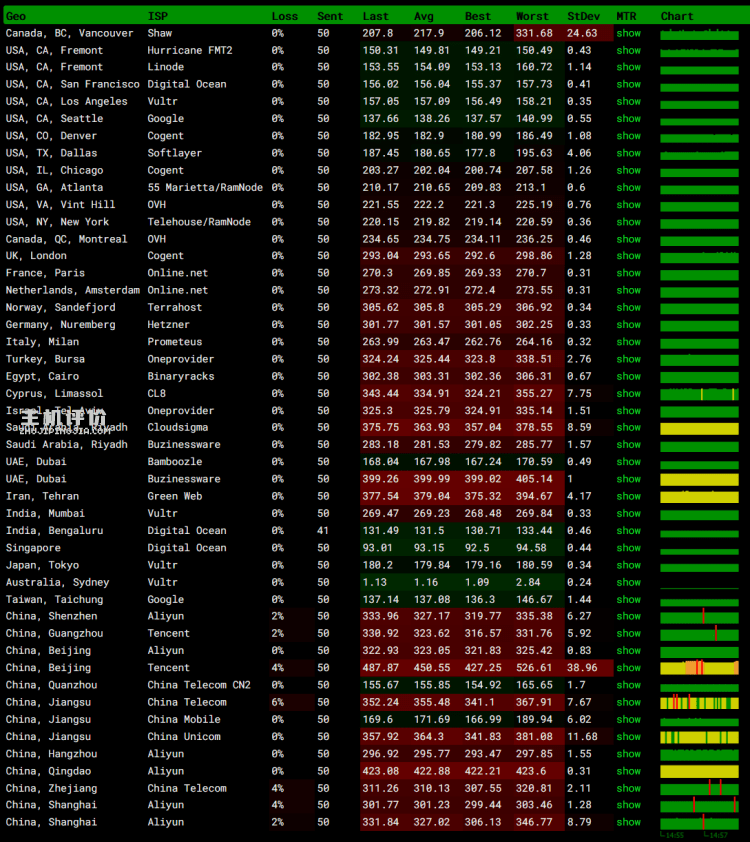750x842 pixels.
Task: Click 'show' for Dallas Softlayer row
Action: pyautogui.click(x=628, y=153)
